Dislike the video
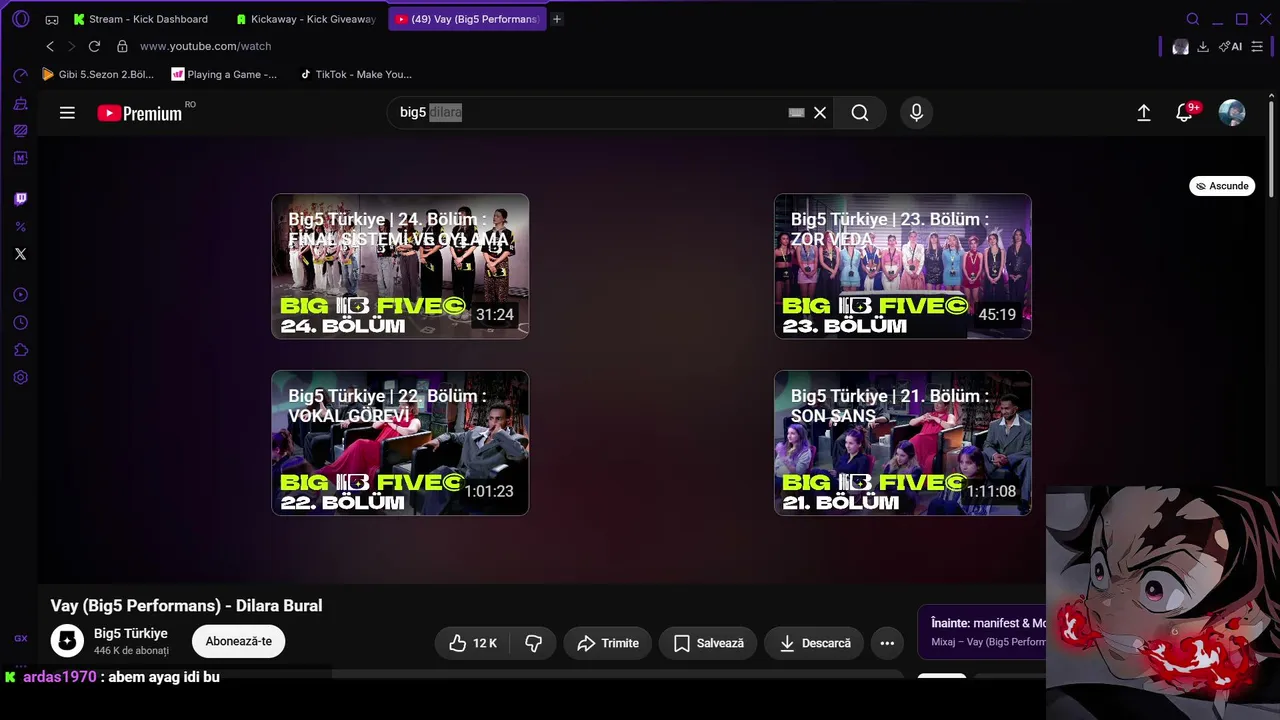The width and height of the screenshot is (1280, 720). (x=533, y=643)
